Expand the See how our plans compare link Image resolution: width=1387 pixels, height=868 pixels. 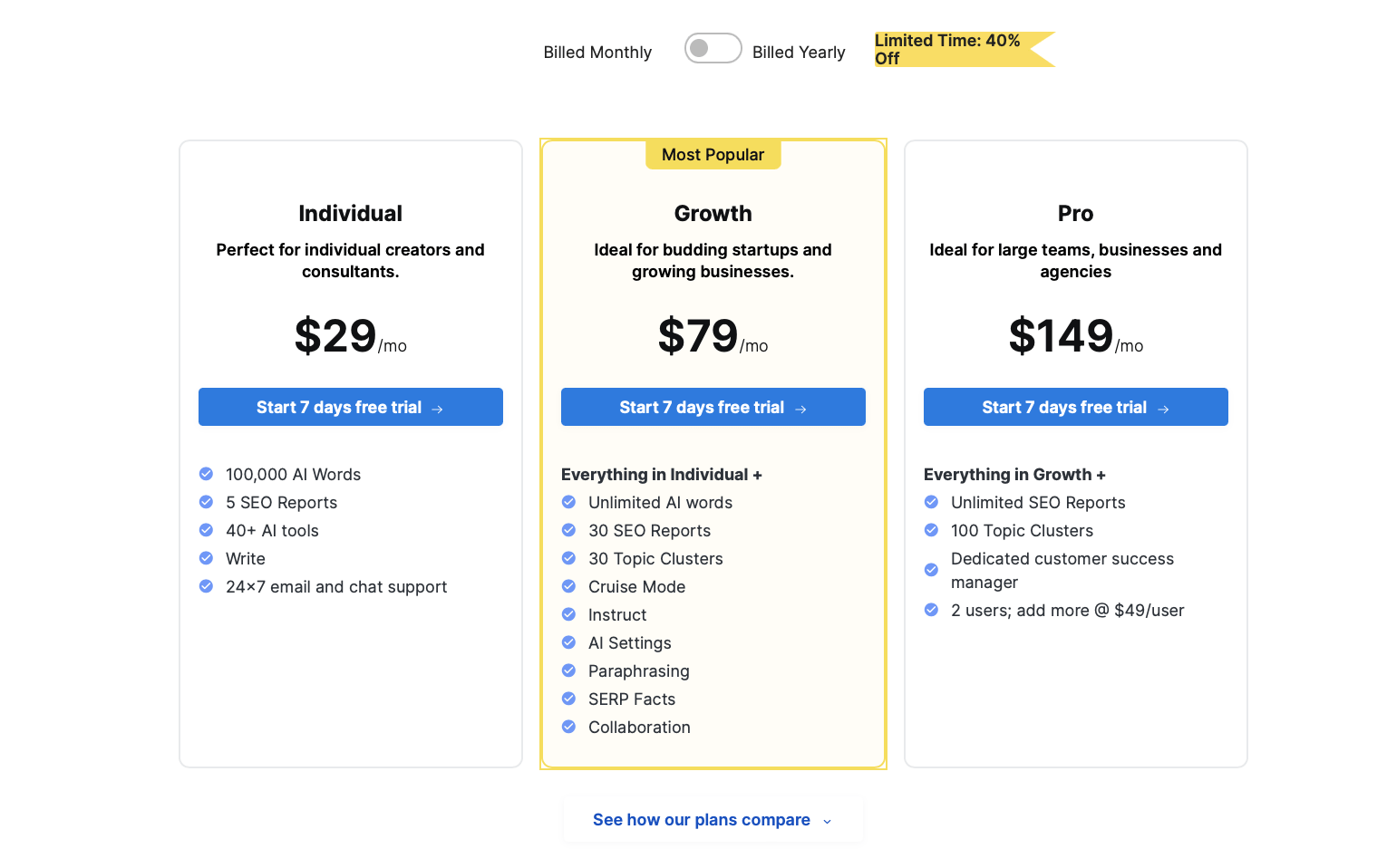pos(701,820)
